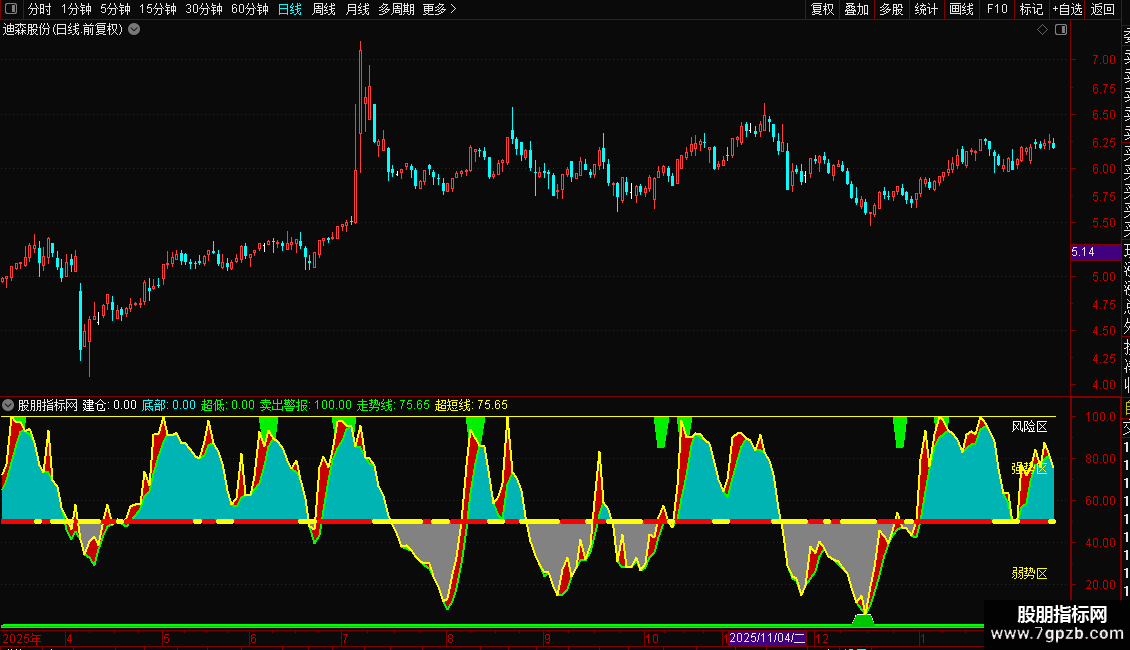Click the 迪森股份(日线.前复权) title
1130x650 pixels.
click(63, 30)
